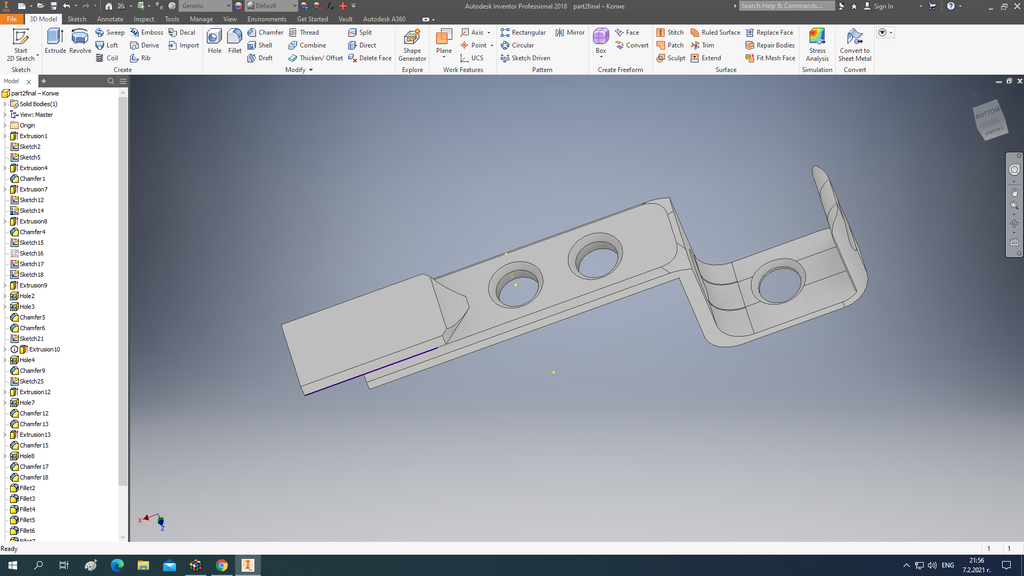Viewport: 1024px width, 576px height.
Task: Click the Fillet tool
Action: click(x=234, y=41)
